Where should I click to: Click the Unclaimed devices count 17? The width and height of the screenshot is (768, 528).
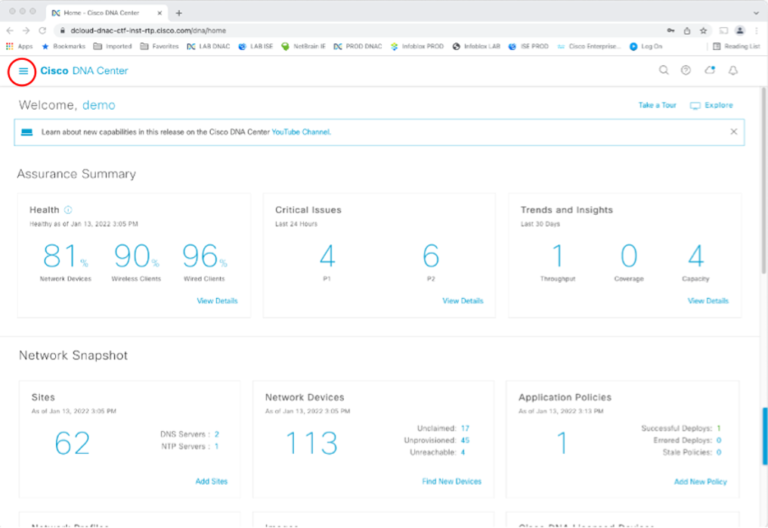[465, 428]
